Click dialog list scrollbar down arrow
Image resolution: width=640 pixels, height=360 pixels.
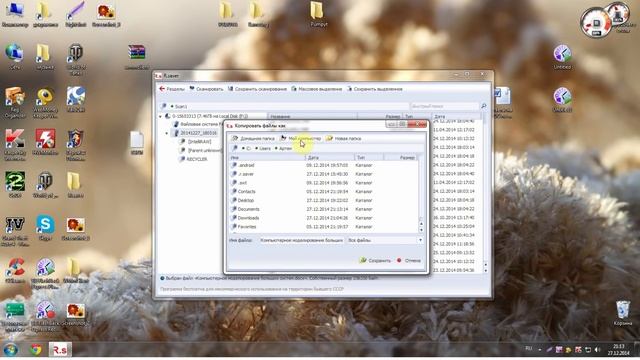(421, 230)
